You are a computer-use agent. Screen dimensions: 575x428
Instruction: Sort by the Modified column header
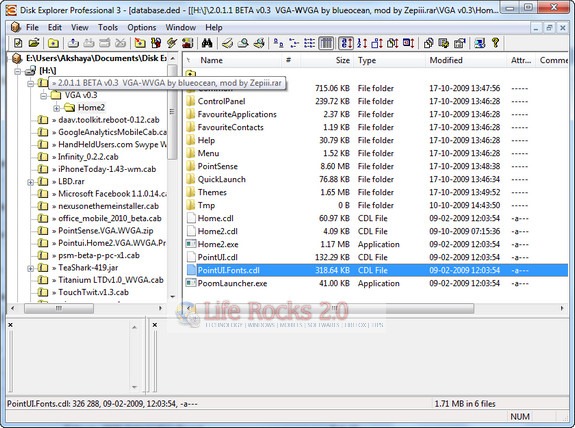pos(466,61)
